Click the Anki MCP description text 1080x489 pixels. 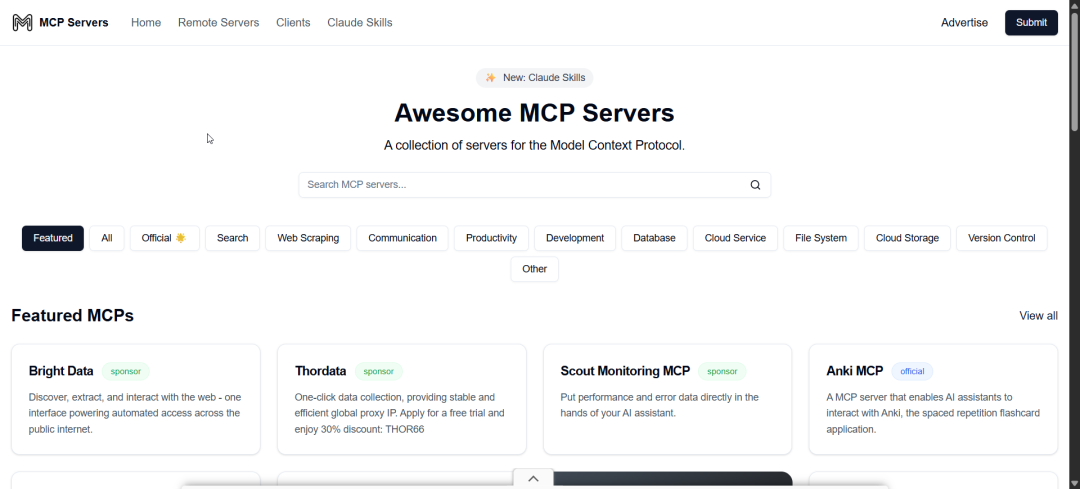(933, 413)
